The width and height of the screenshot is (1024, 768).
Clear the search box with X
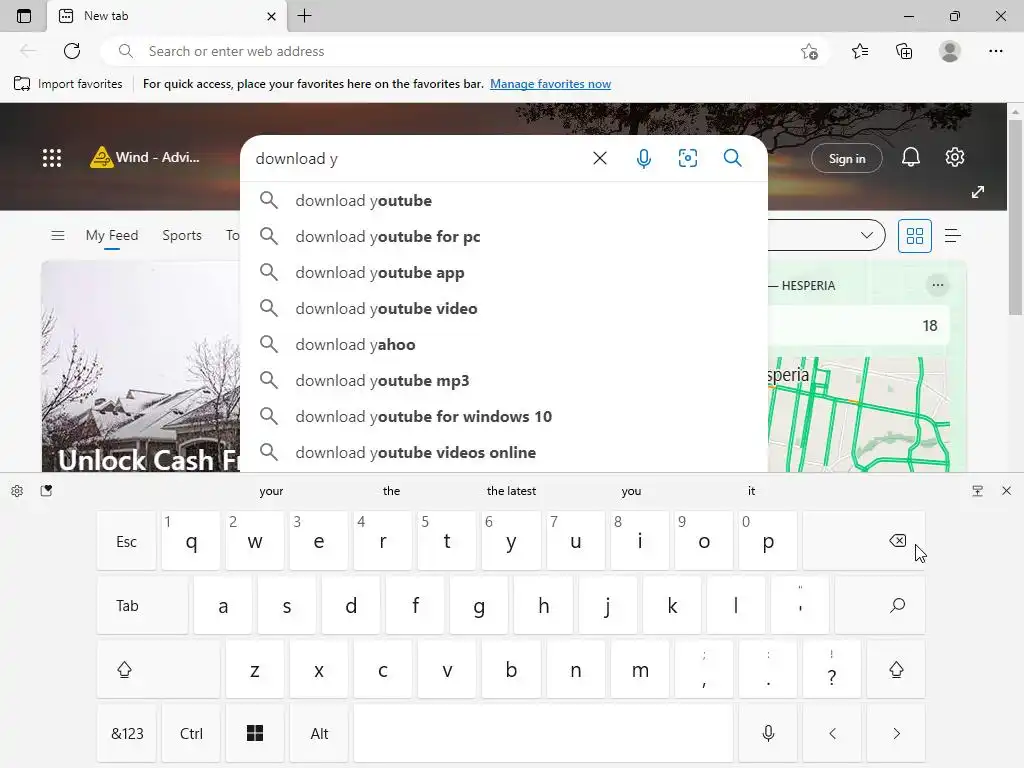[600, 158]
